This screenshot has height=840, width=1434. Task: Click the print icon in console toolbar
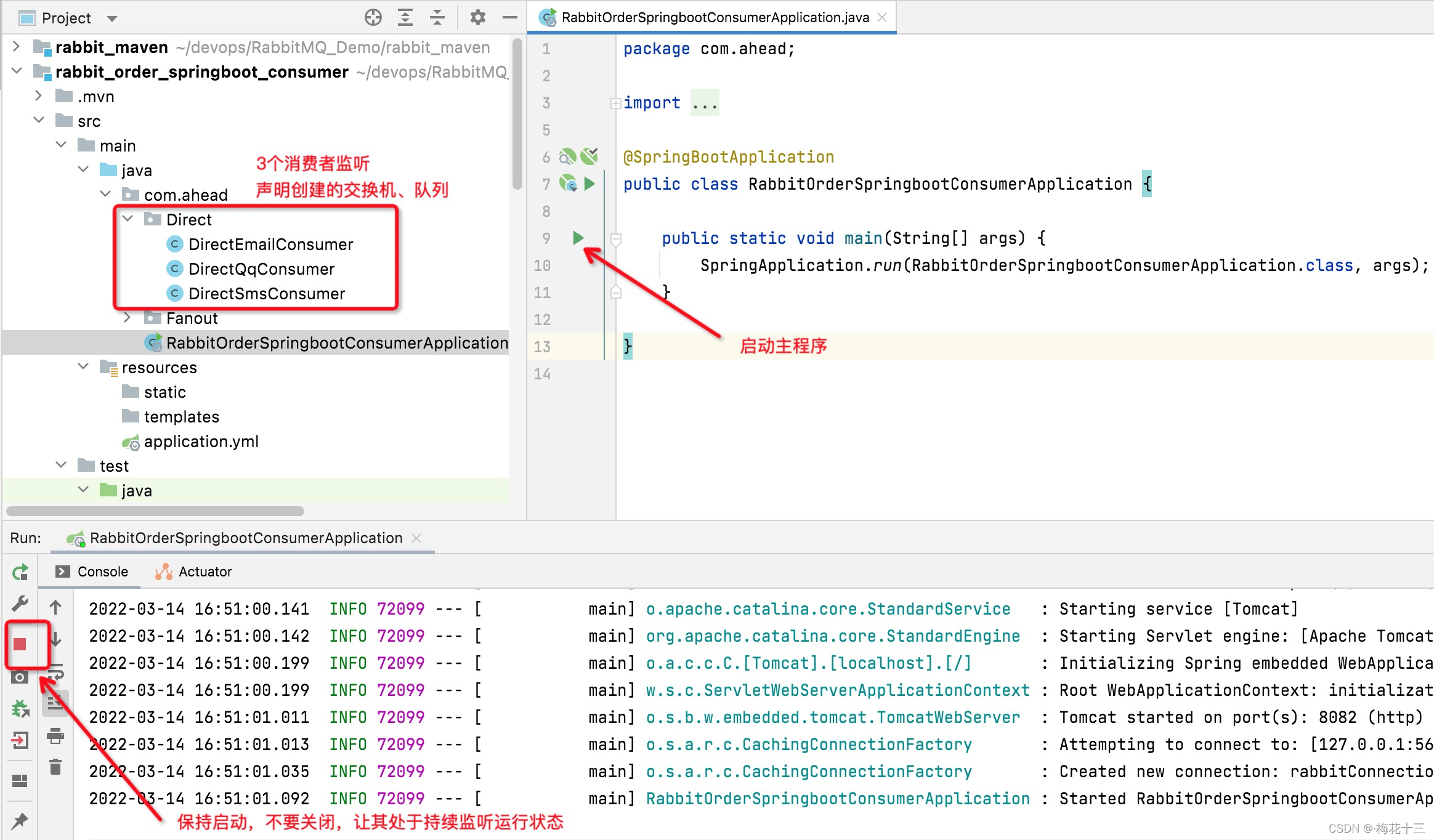[55, 735]
